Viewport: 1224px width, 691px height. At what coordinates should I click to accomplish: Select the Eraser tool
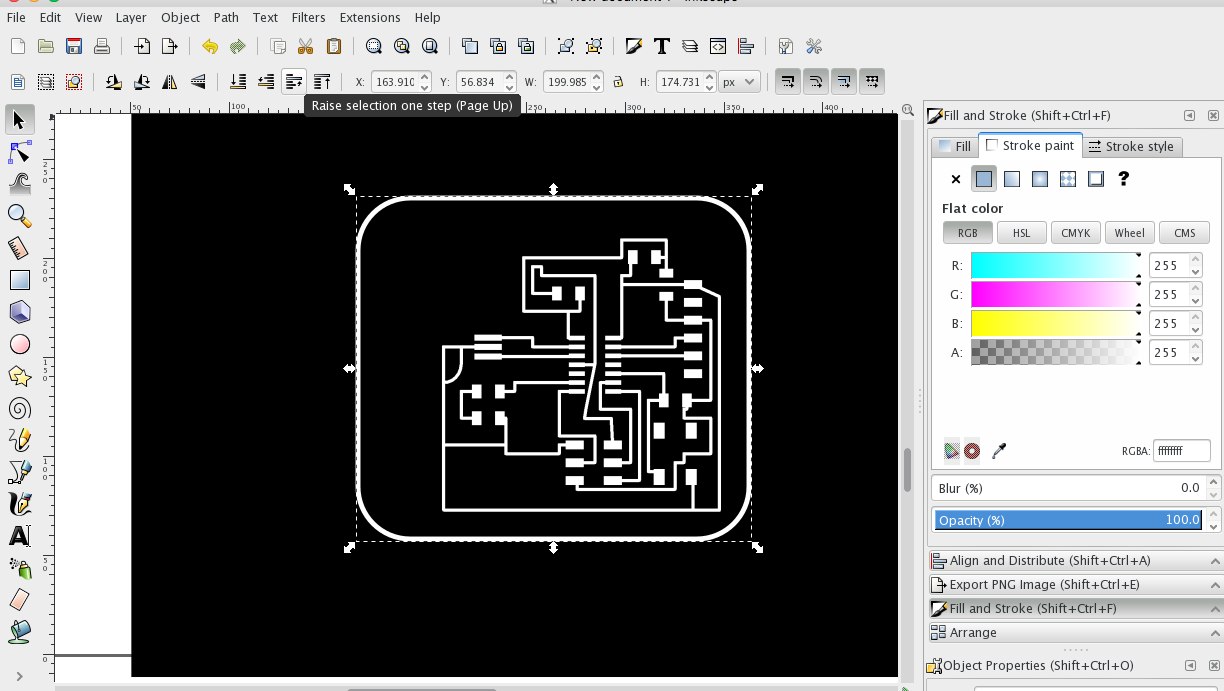pyautogui.click(x=19, y=600)
